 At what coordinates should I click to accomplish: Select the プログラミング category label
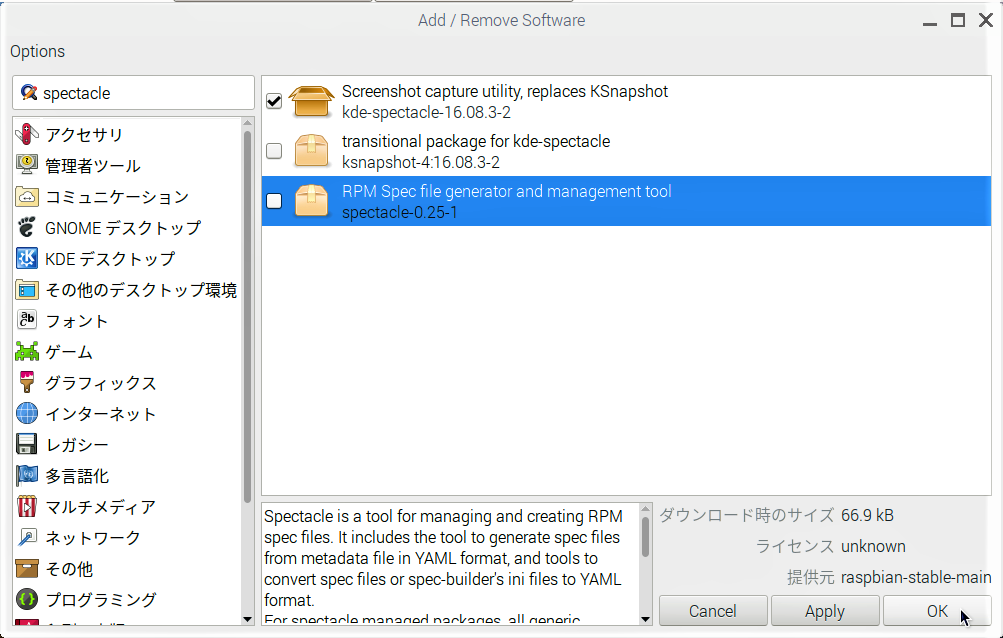[101, 600]
